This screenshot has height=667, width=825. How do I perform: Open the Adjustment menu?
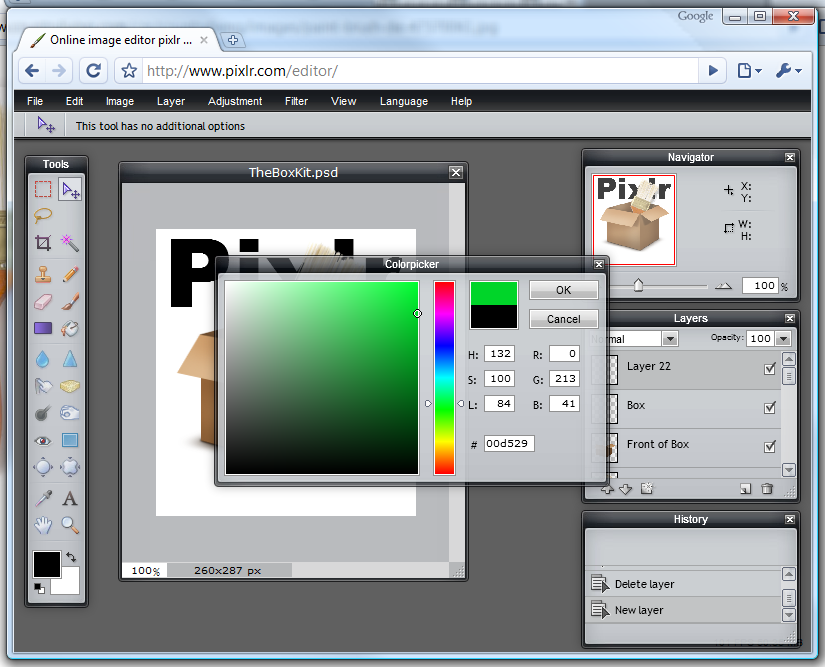tap(235, 101)
